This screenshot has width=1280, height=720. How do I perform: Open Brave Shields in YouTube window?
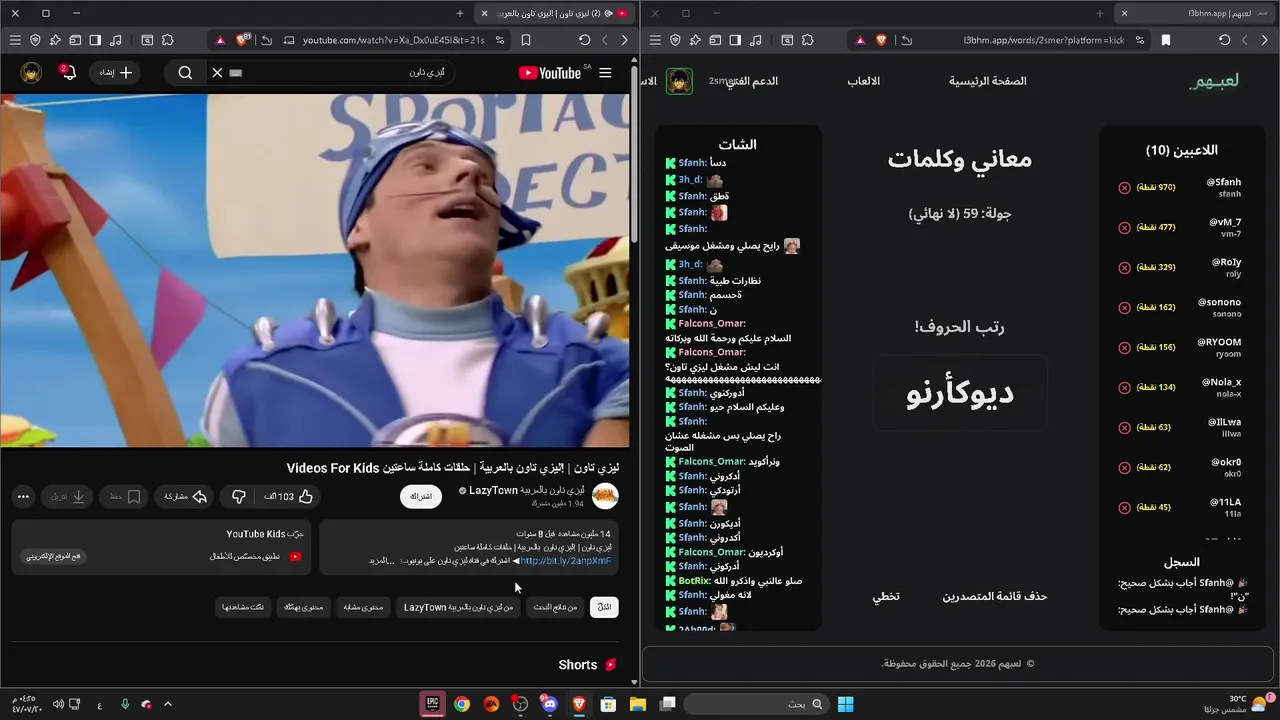[x=243, y=40]
